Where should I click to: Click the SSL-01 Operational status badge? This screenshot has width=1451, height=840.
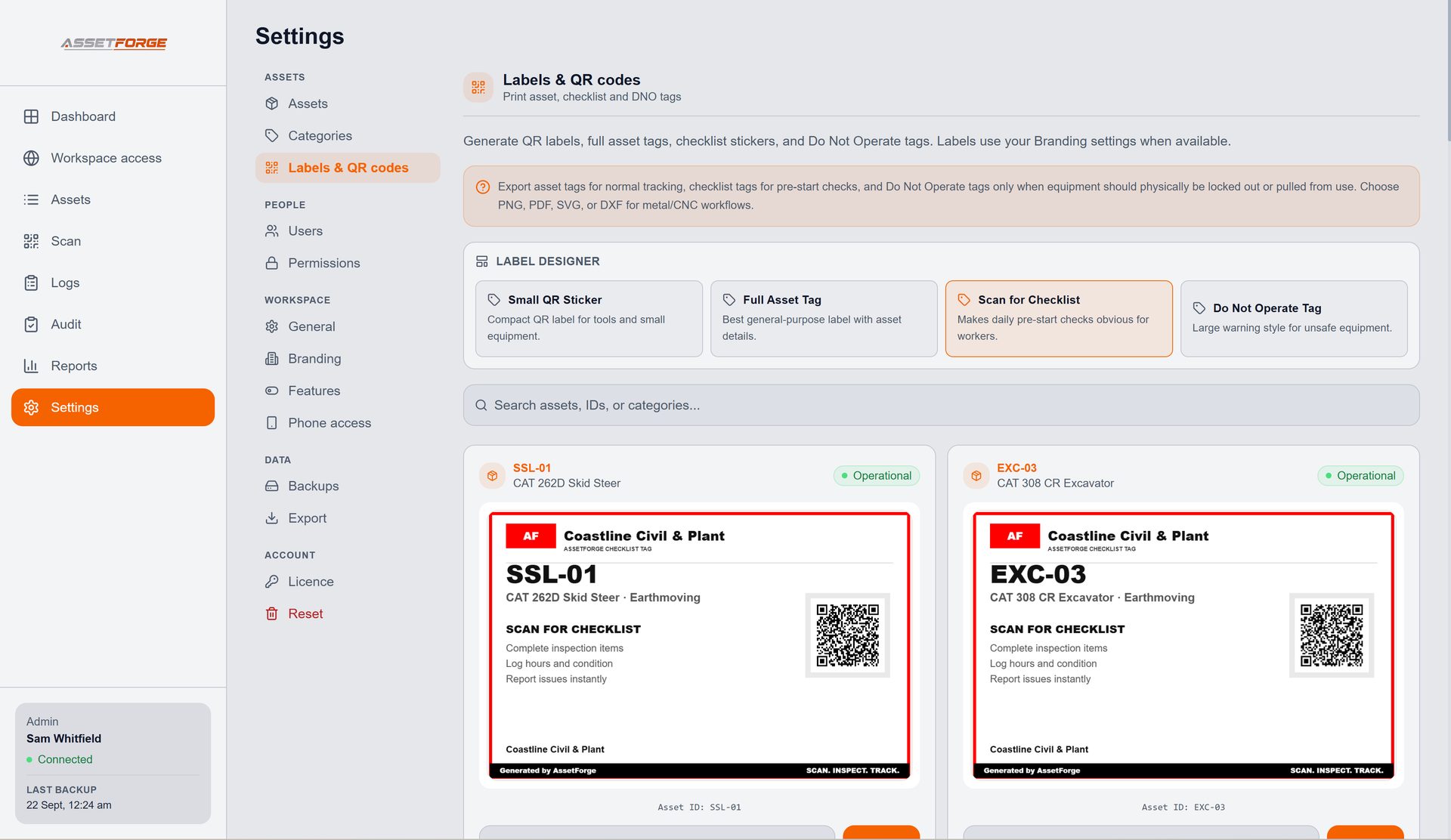click(877, 475)
